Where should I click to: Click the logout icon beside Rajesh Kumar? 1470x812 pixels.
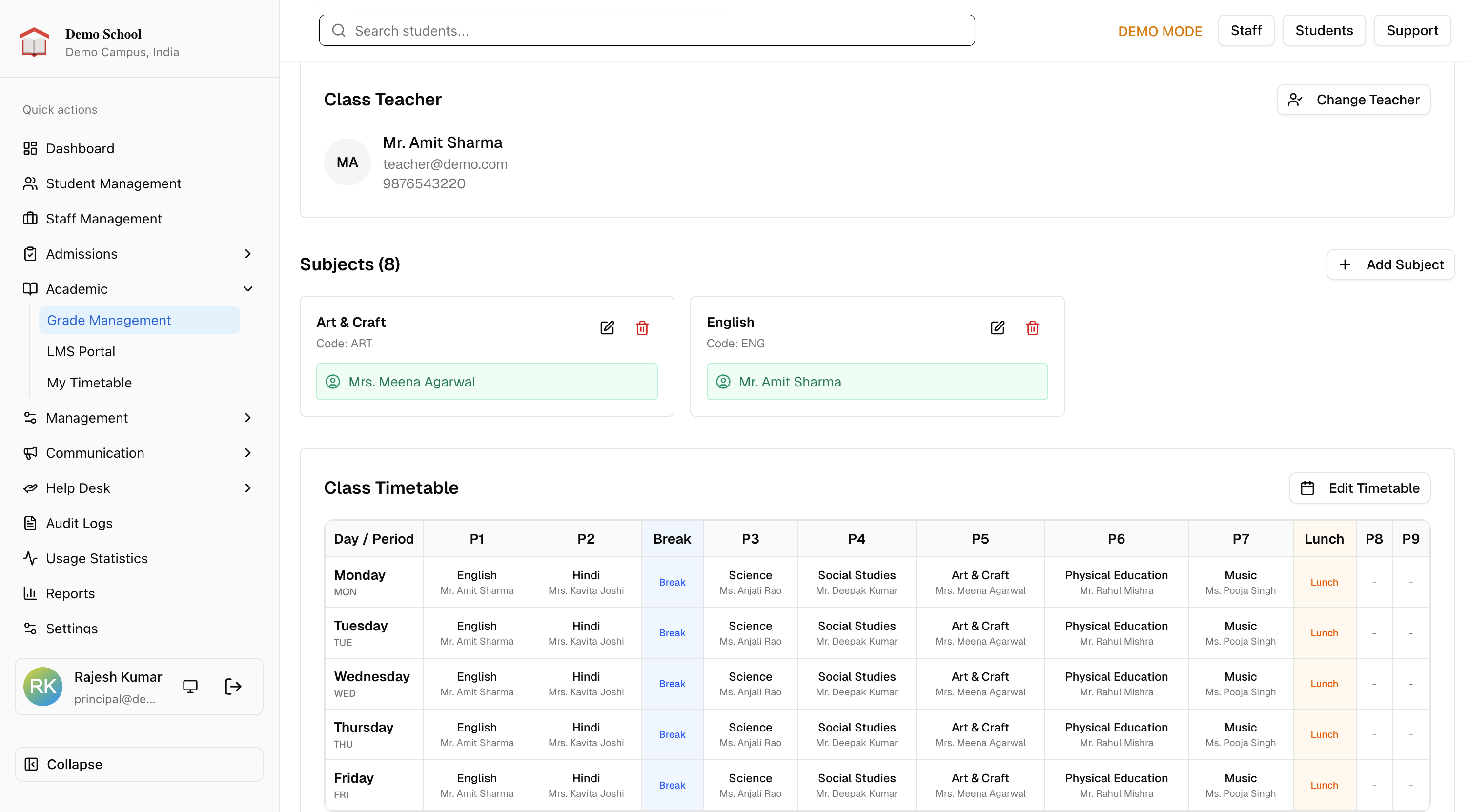[233, 687]
